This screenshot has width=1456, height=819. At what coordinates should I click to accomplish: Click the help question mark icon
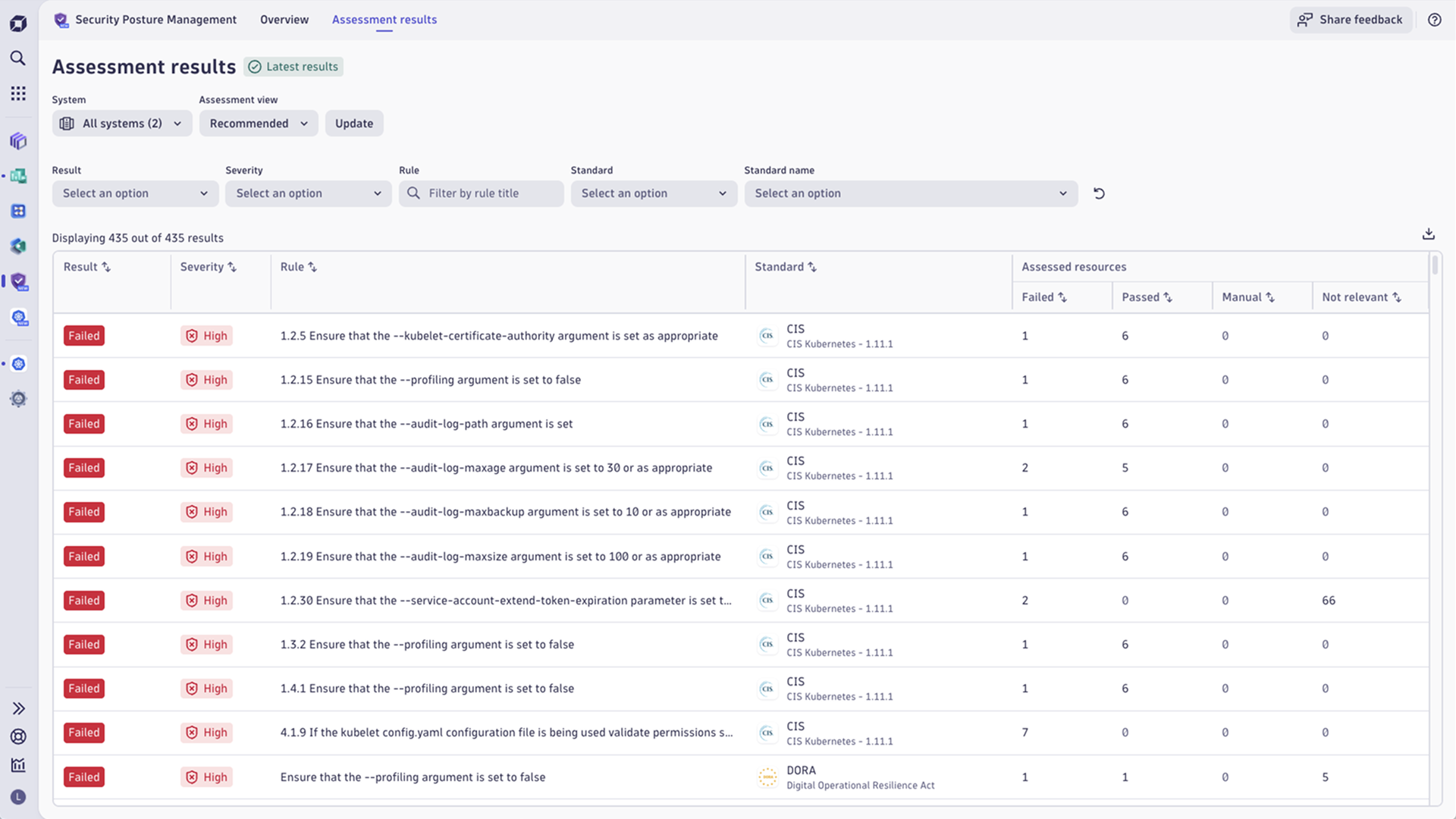click(x=1435, y=20)
